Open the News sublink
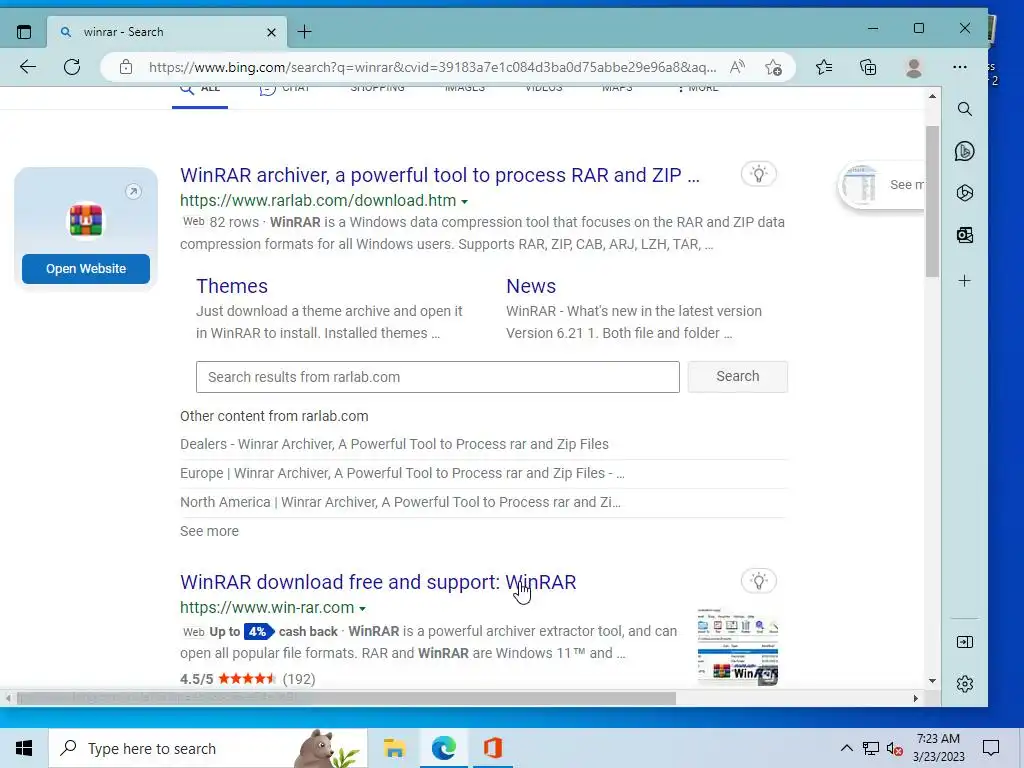1024x768 pixels. 531,286
